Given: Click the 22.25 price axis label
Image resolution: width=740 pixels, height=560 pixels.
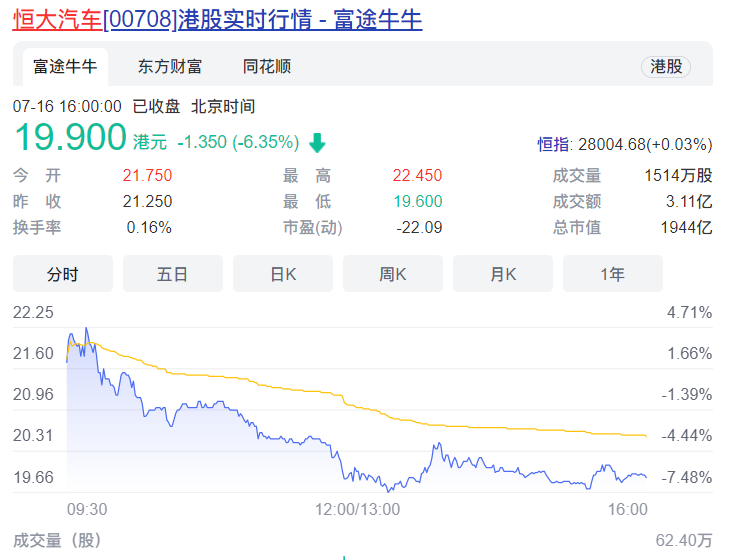Looking at the screenshot, I should (x=33, y=312).
